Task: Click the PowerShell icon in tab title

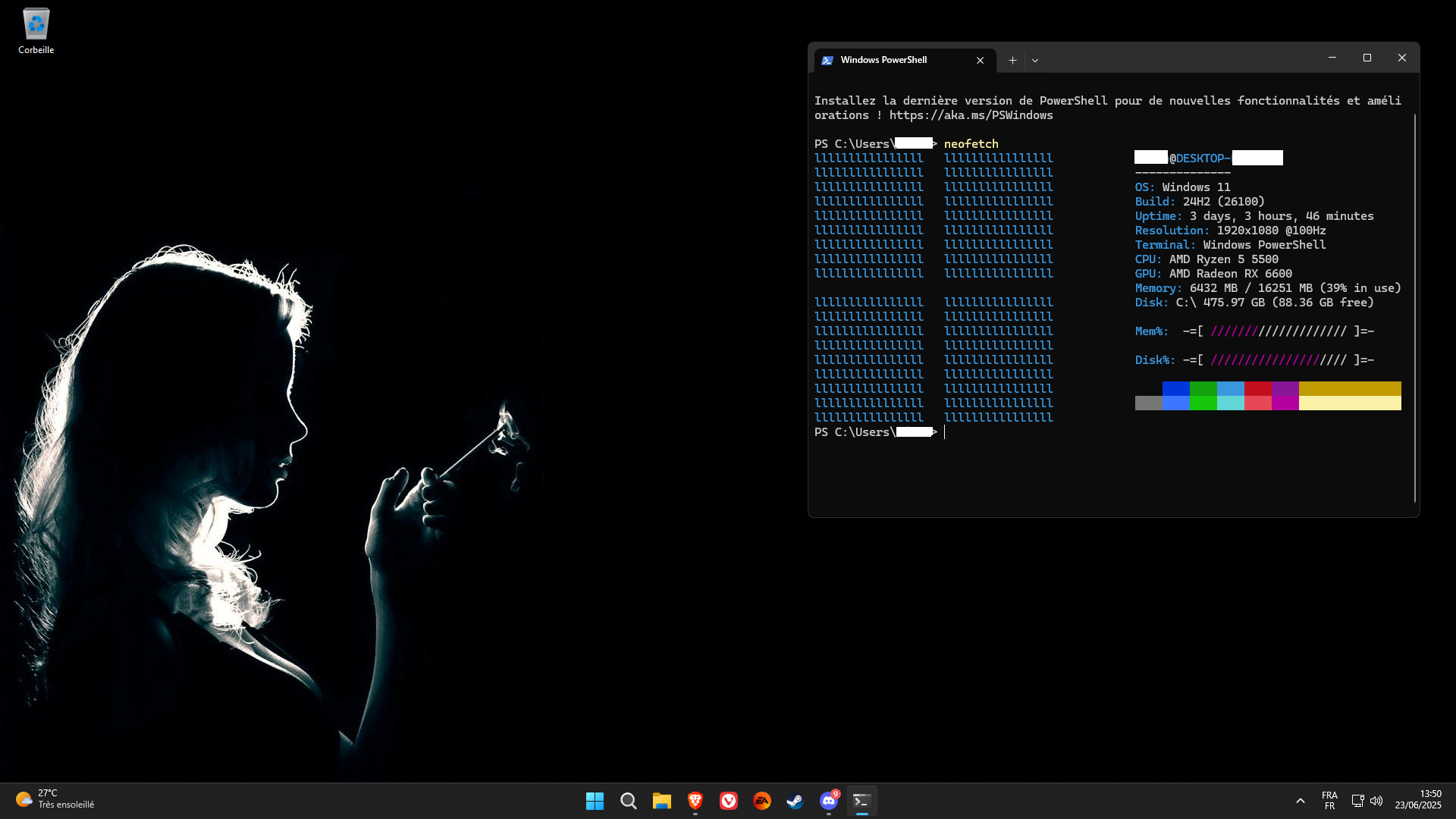Action: click(x=827, y=60)
